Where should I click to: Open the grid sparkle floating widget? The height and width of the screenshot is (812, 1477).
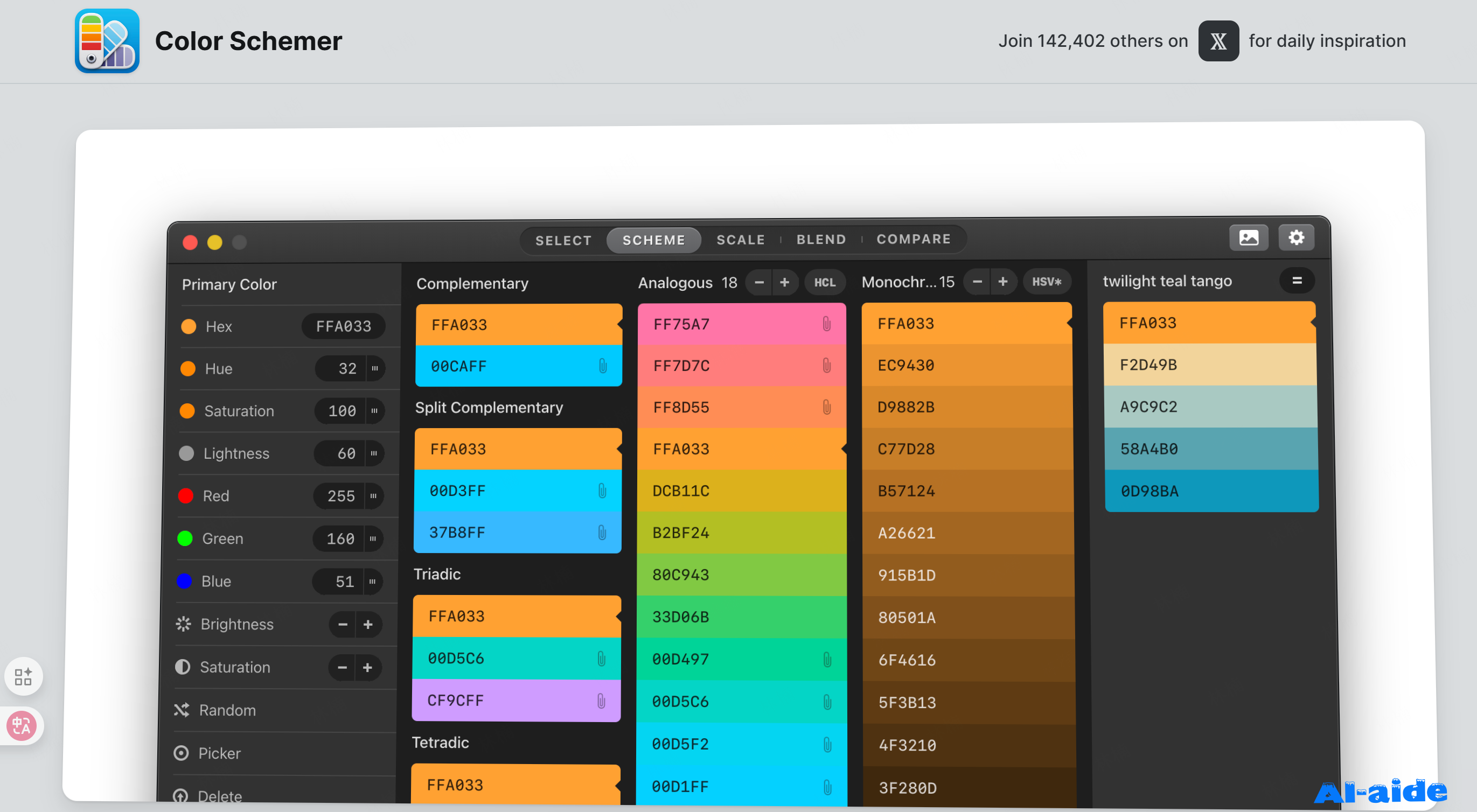(23, 677)
